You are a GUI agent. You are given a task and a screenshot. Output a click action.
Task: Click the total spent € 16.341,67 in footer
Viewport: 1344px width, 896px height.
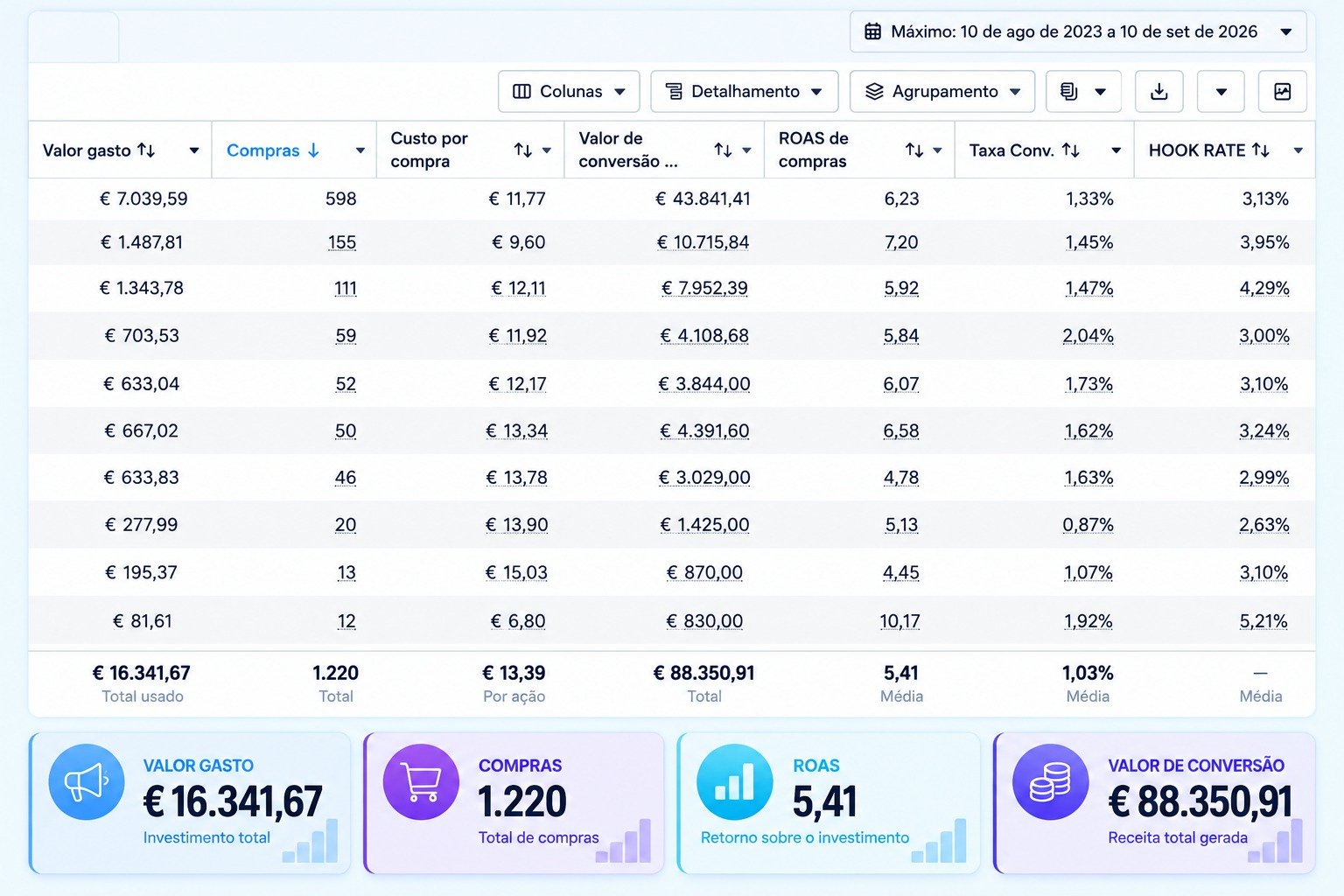tap(142, 673)
